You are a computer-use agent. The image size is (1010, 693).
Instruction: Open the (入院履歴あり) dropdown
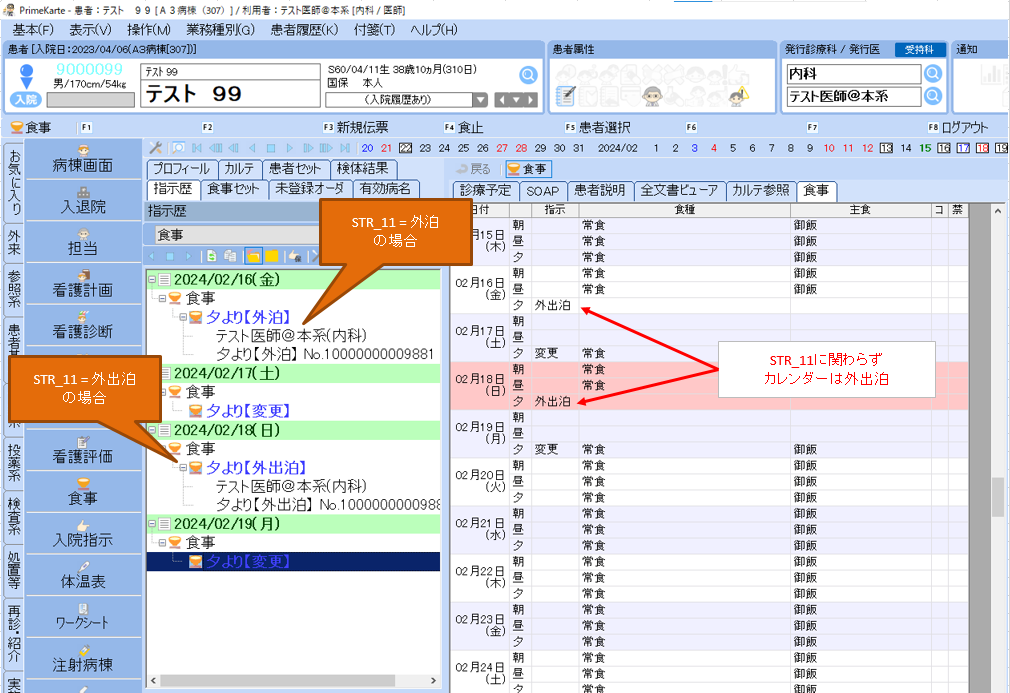480,100
